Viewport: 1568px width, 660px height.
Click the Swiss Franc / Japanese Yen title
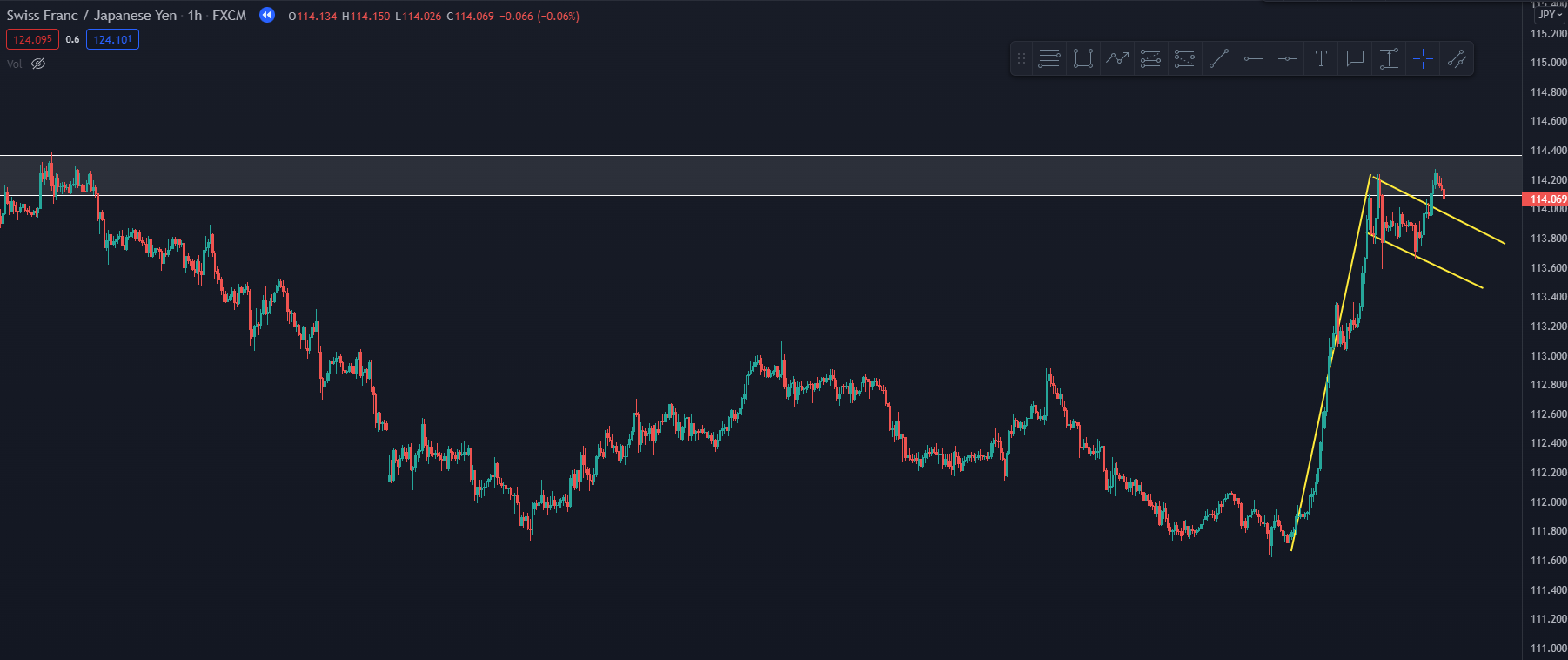pos(91,16)
